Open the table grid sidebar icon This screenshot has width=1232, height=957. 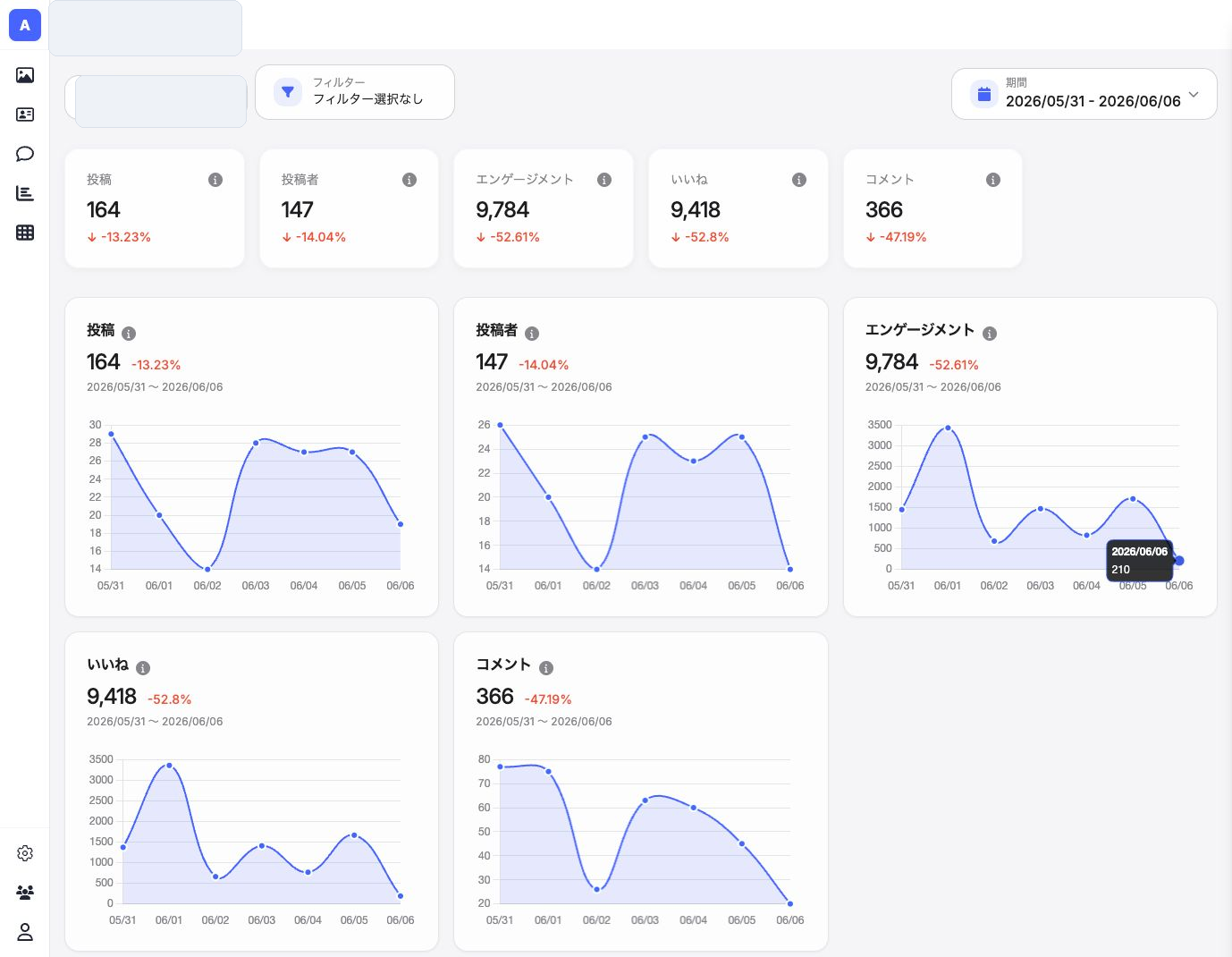(25, 233)
